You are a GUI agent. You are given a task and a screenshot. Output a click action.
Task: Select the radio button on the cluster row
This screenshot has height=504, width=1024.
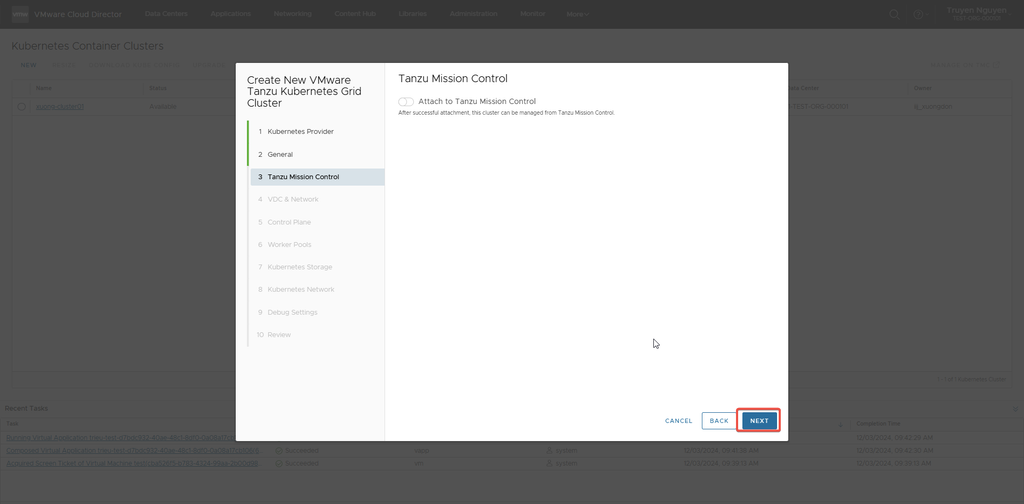21,105
